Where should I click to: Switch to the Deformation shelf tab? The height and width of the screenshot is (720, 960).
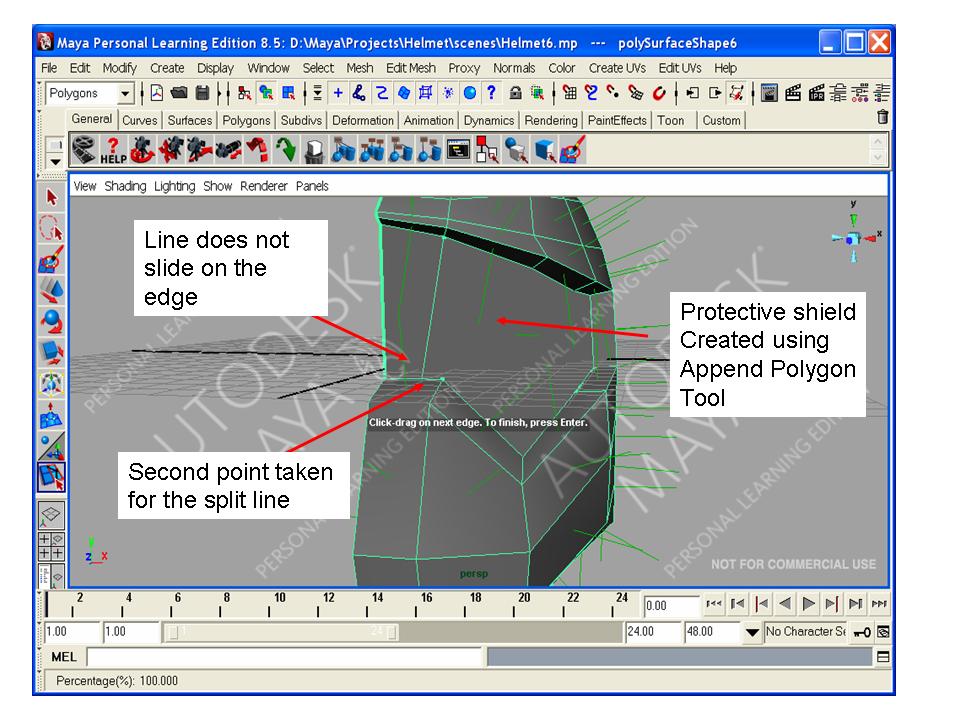click(x=362, y=121)
